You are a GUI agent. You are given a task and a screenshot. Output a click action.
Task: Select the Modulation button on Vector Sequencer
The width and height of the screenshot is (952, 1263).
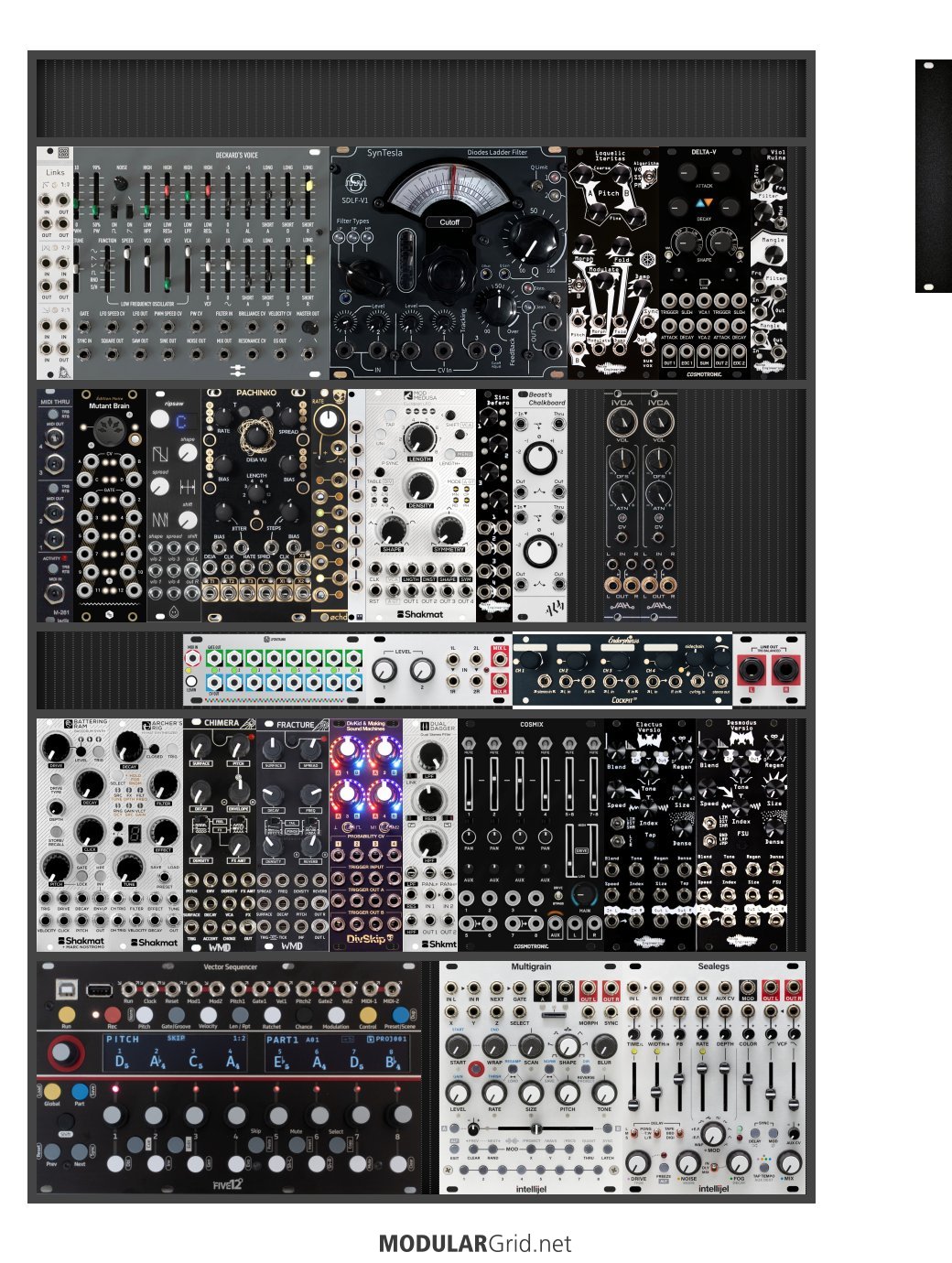(x=336, y=1014)
